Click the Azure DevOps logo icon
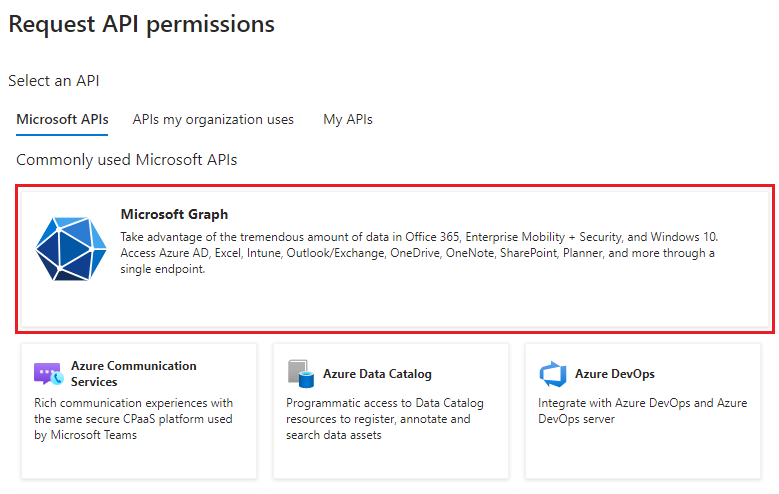779x494 pixels. 553,374
